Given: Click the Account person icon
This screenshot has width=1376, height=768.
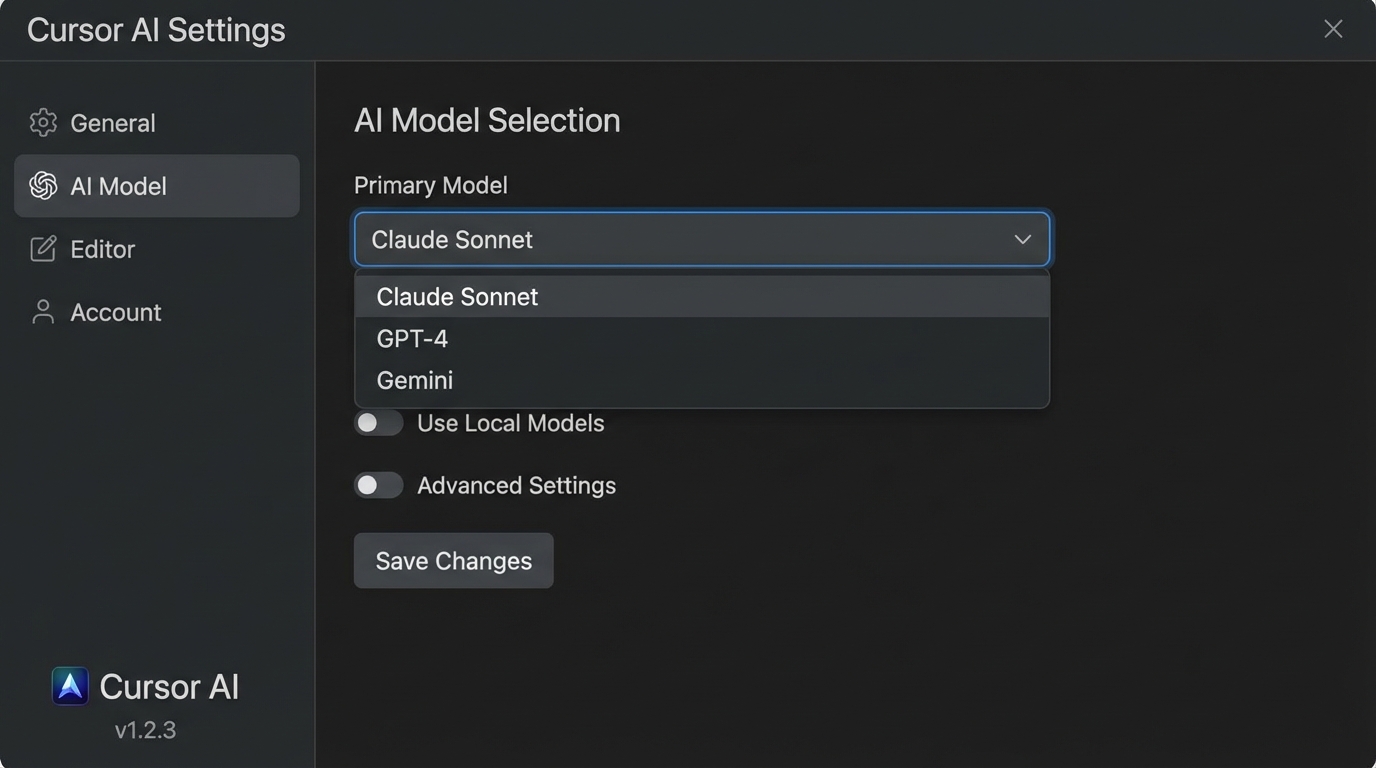Looking at the screenshot, I should tap(42, 311).
